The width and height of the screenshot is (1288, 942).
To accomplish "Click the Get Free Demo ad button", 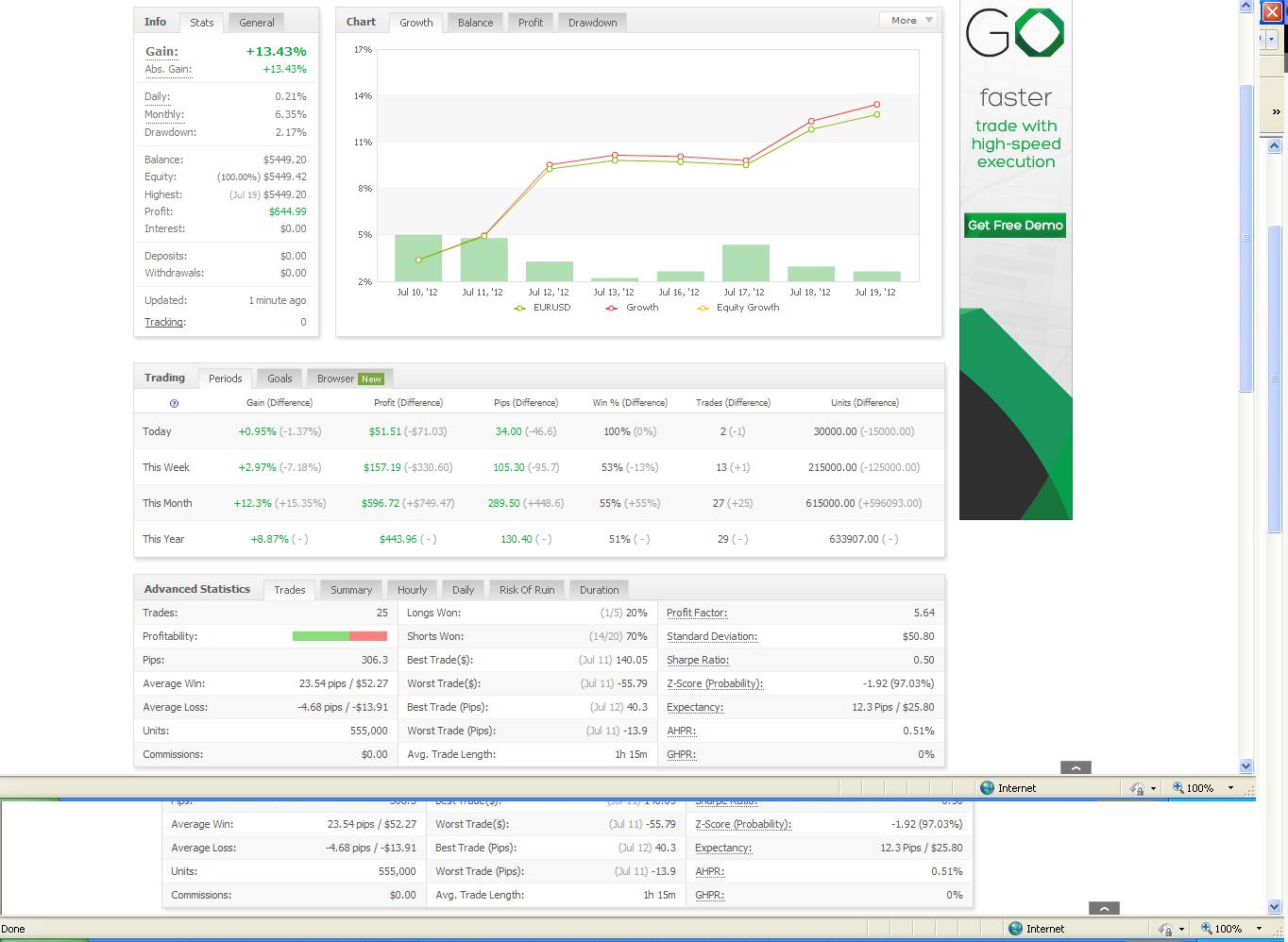I will pos(1015,226).
